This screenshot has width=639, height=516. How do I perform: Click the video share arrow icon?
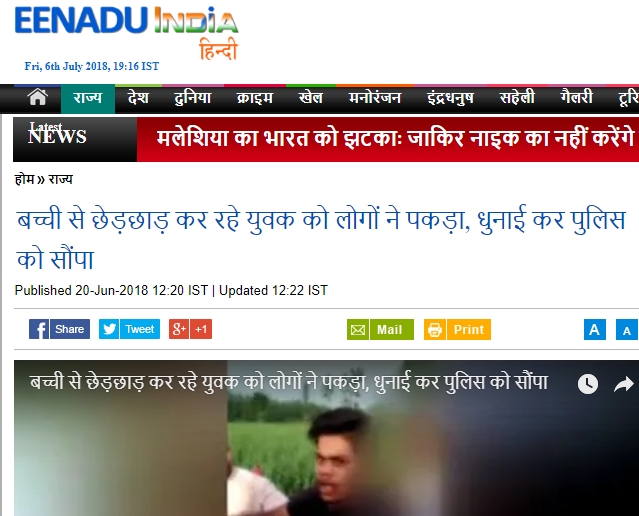click(x=624, y=384)
